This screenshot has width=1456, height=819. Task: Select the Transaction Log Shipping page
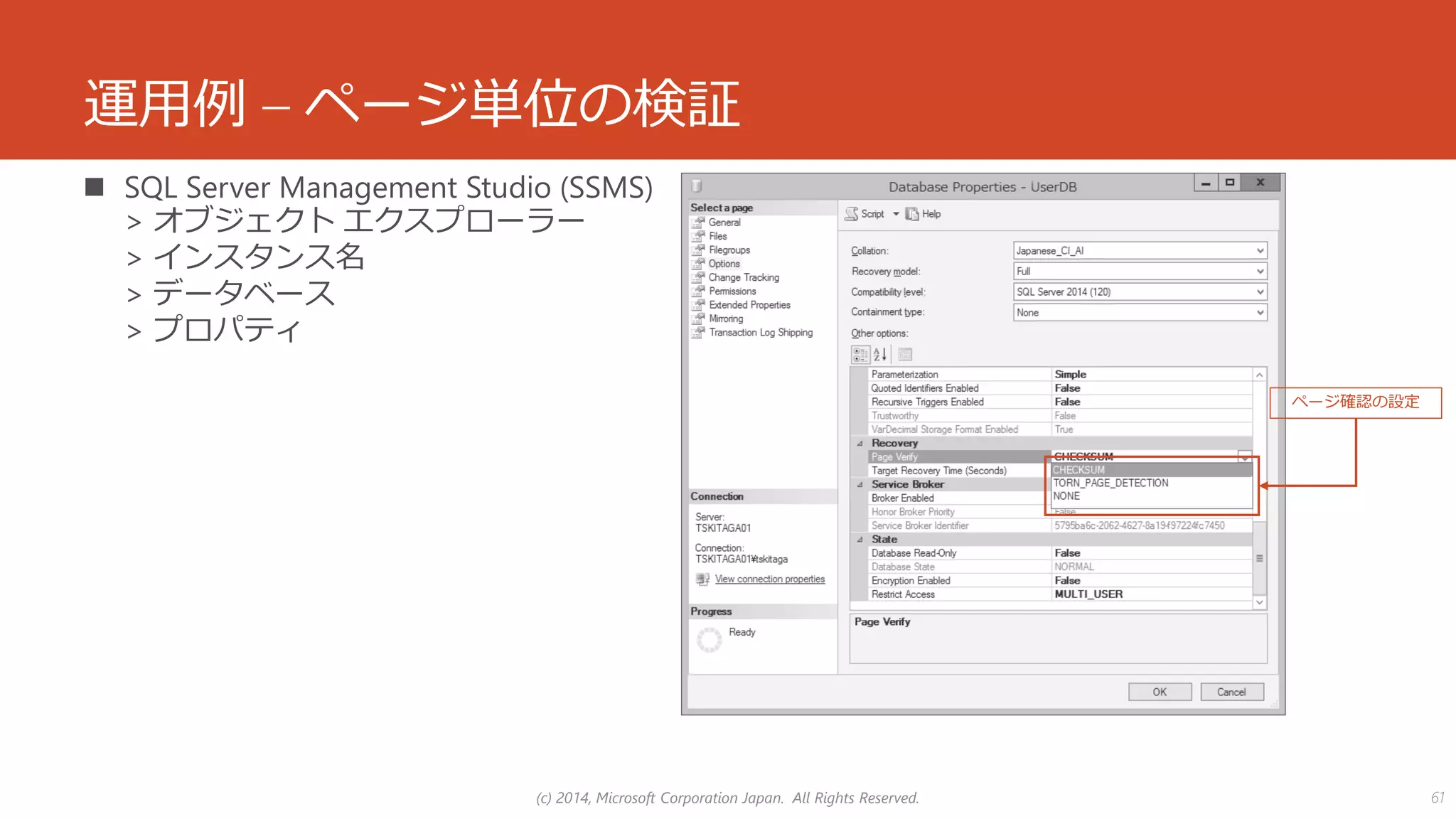coord(760,333)
